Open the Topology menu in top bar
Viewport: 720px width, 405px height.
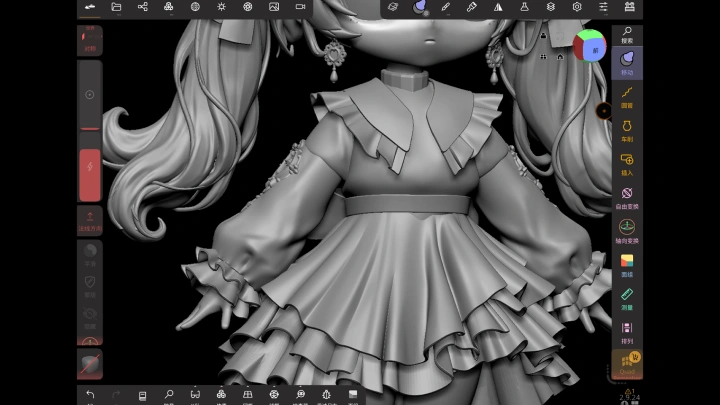(169, 7)
